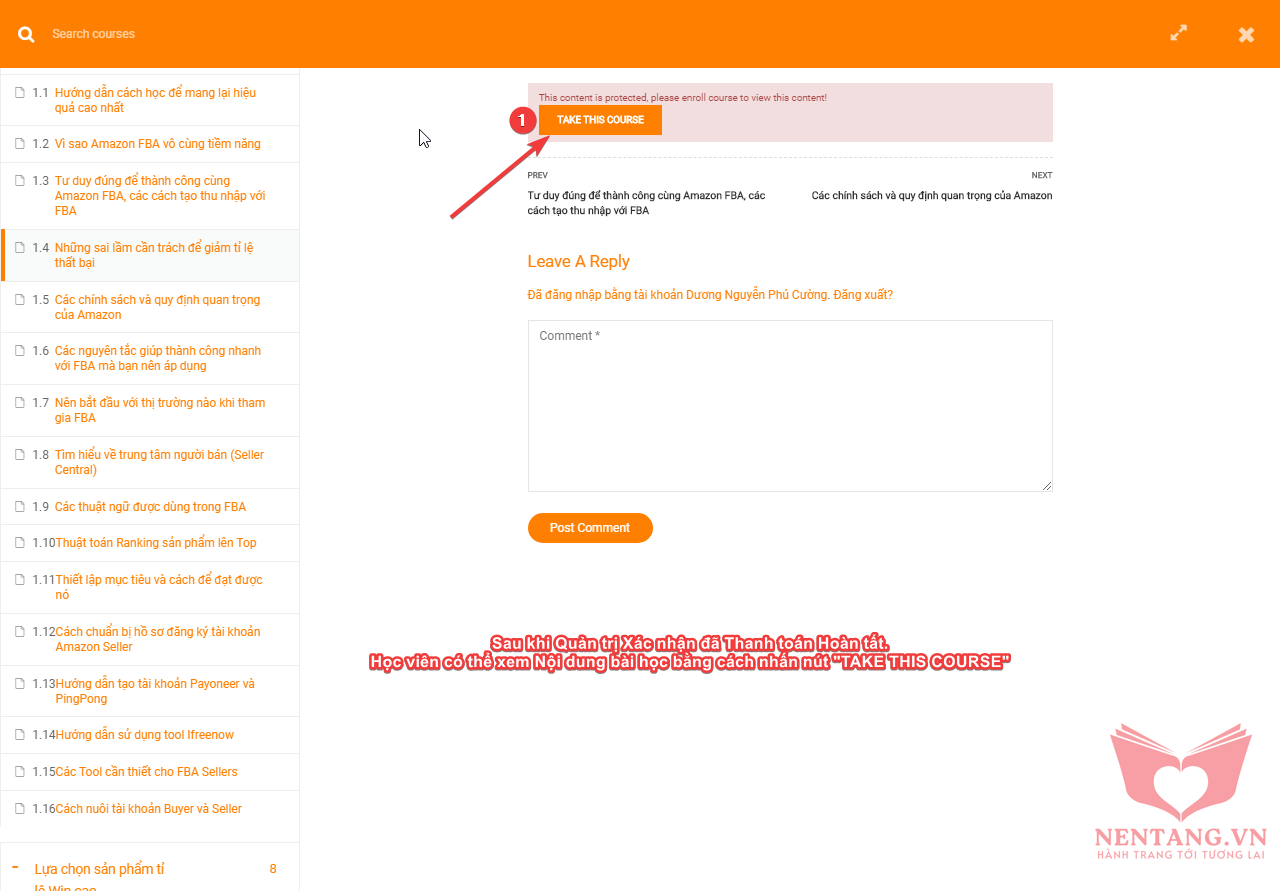
Task: Collapse the "Lựa chọn sản phẩm" section
Action: click(15, 868)
